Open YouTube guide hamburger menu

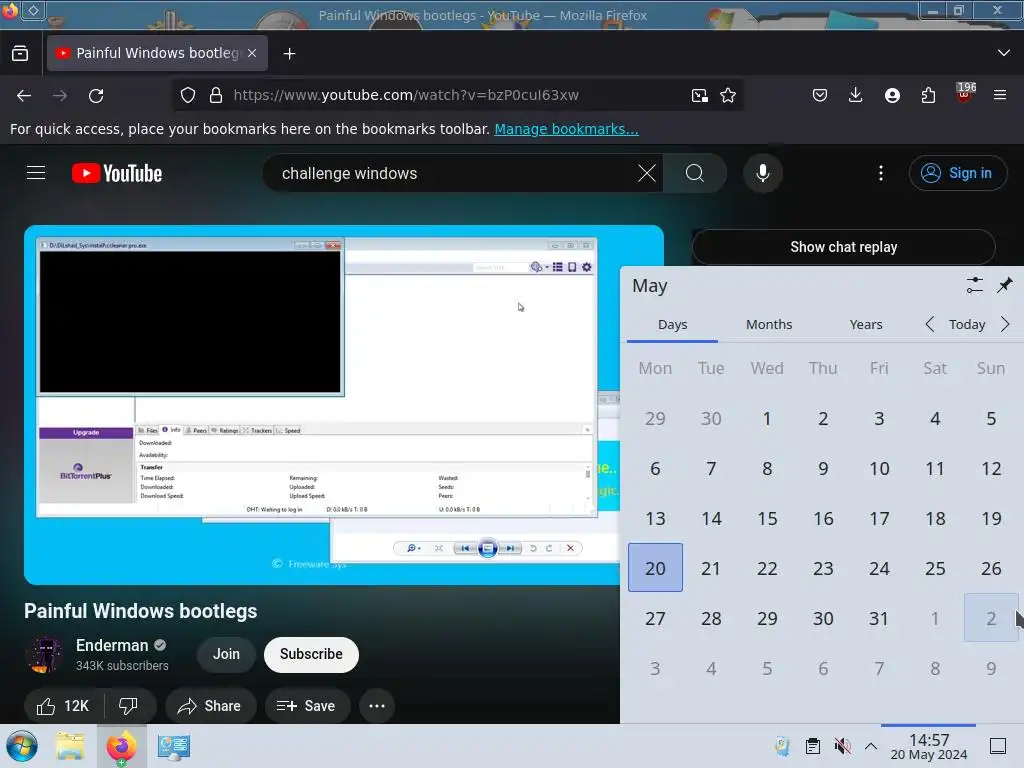(36, 173)
